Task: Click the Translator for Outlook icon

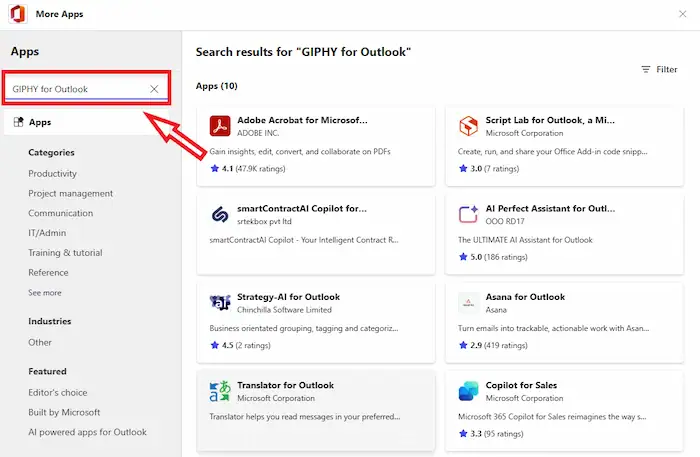Action: [220, 391]
